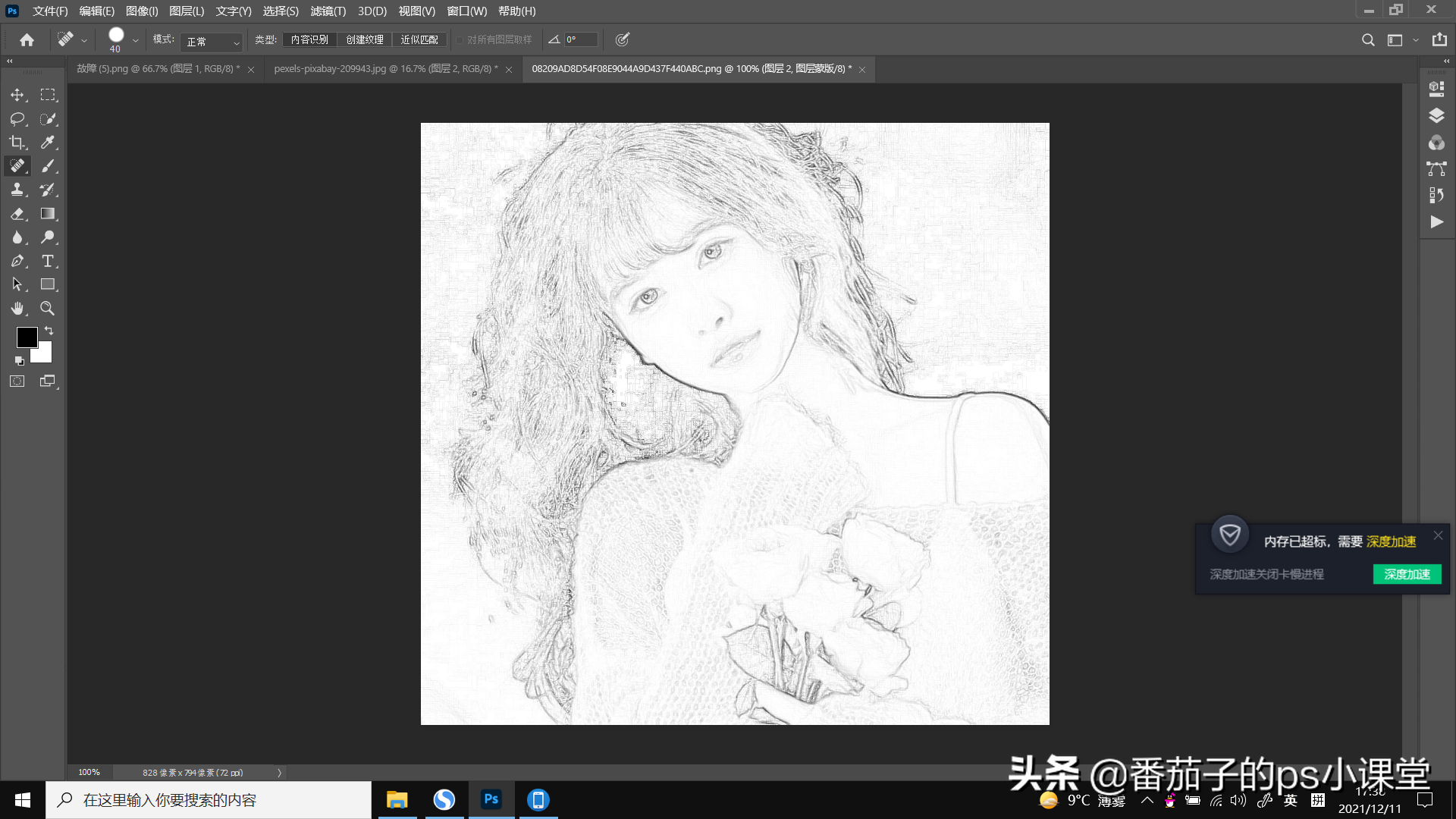Select the History Brush tool
Image resolution: width=1456 pixels, height=819 pixels.
[48, 190]
